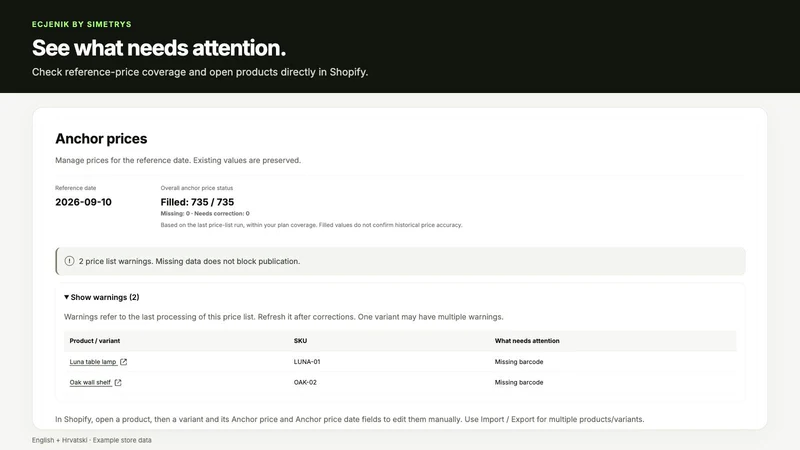Open the Luna table lamp product link
Image resolution: width=800 pixels, height=450 pixels.
93,362
